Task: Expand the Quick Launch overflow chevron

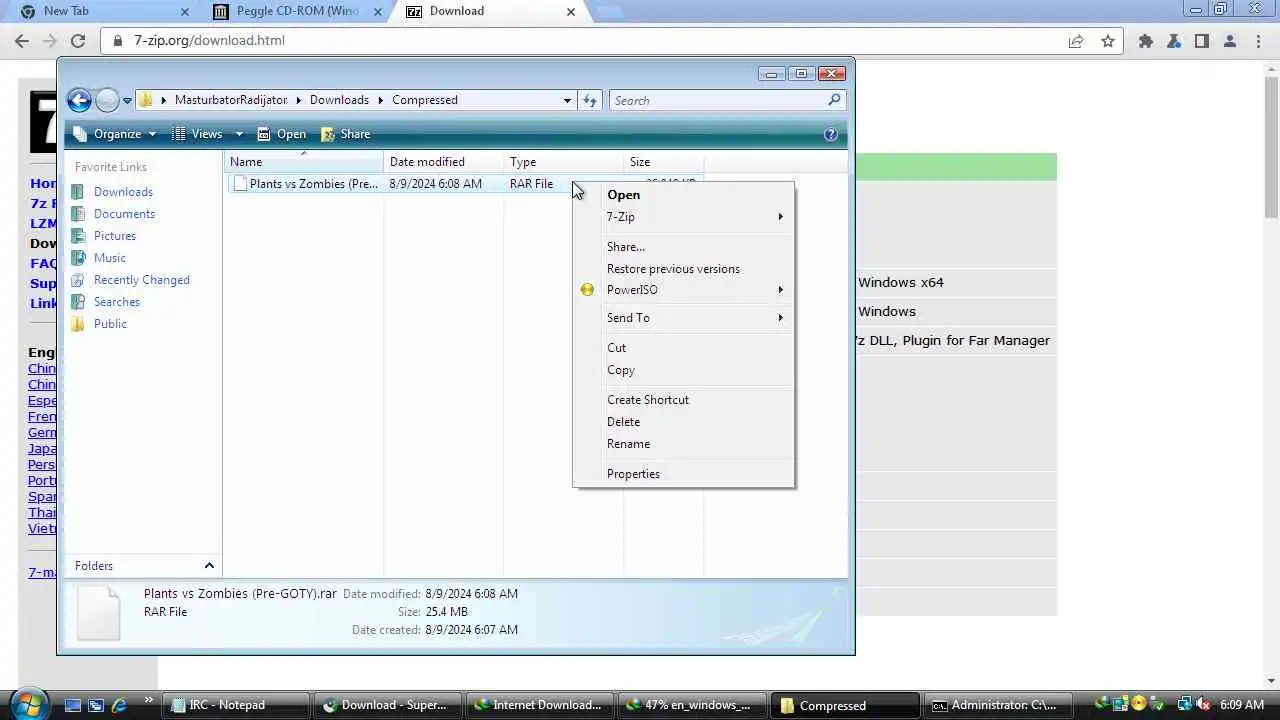Action: 148,700
